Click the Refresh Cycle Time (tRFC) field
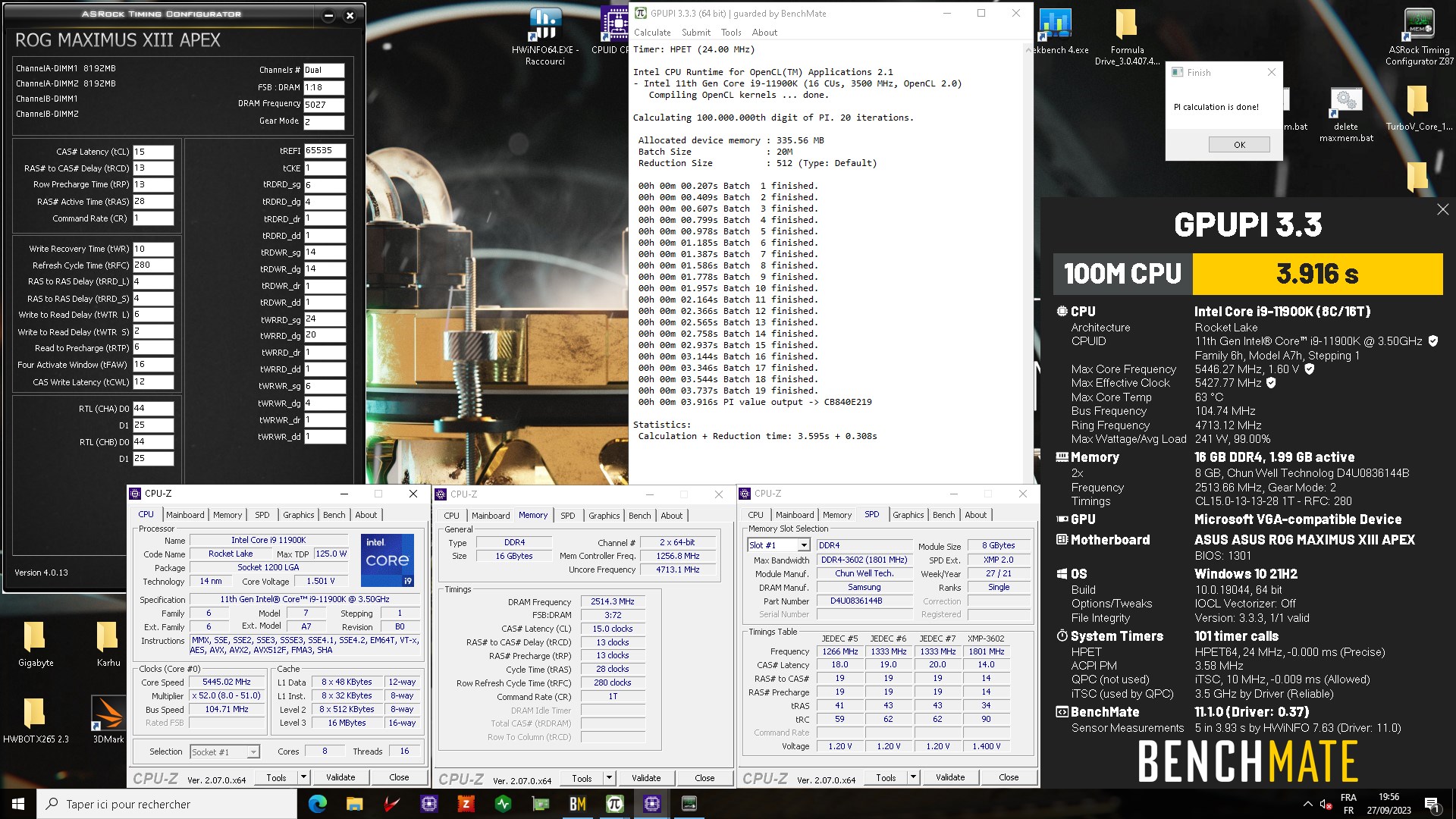 point(153,265)
